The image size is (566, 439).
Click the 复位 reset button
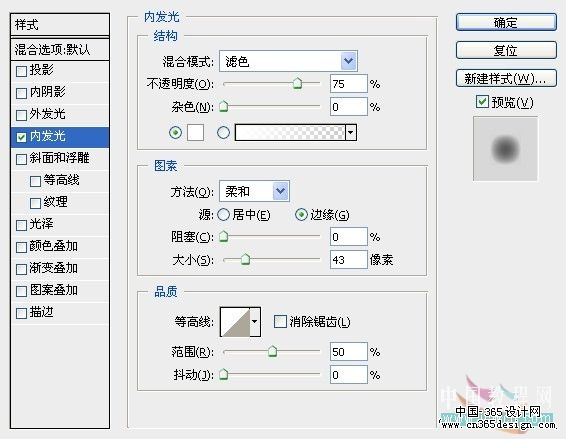click(506, 50)
